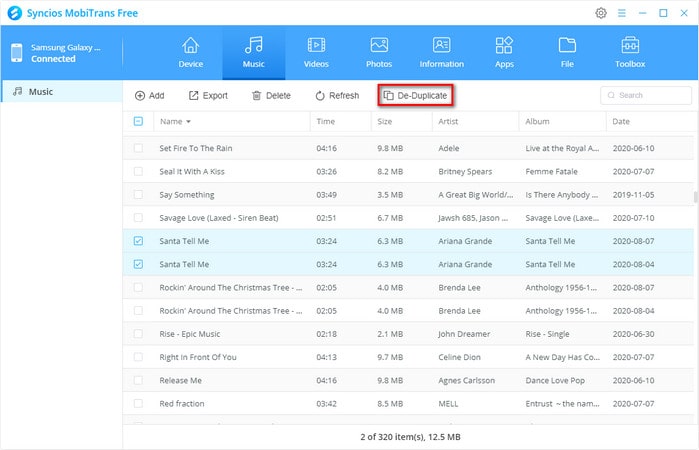The height and width of the screenshot is (450, 699).
Task: Select the song name Set Fire To The Rain
Action: [196, 148]
